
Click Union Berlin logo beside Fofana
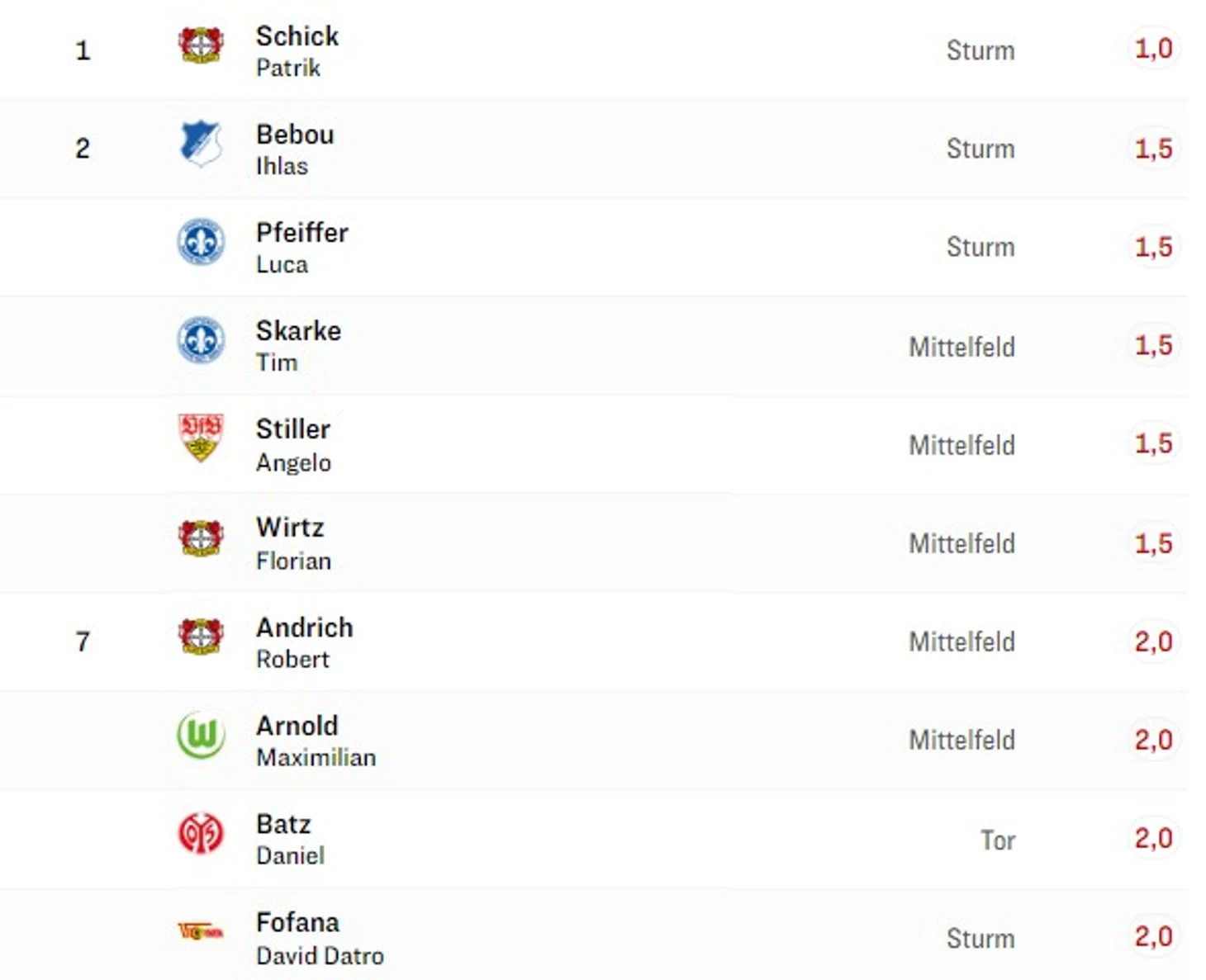pyautogui.click(x=201, y=931)
